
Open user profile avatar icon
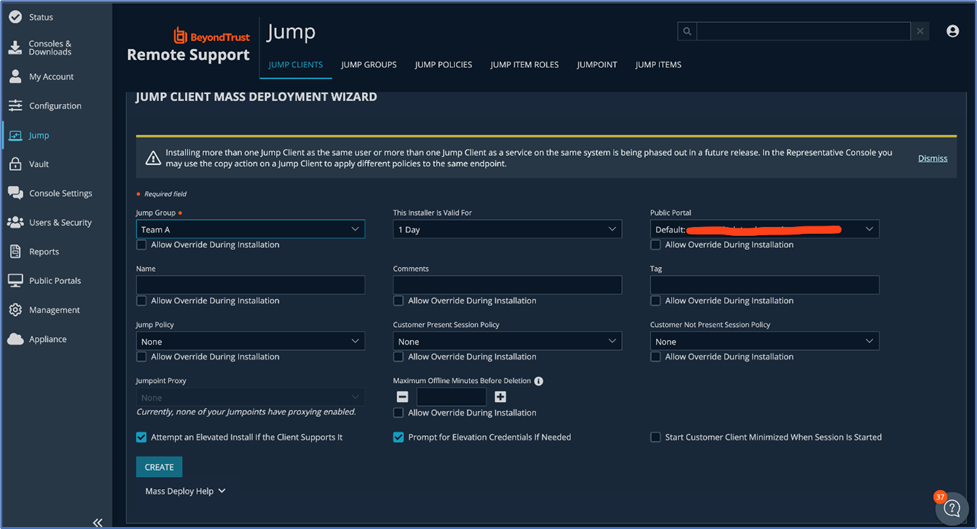pyautogui.click(x=953, y=31)
